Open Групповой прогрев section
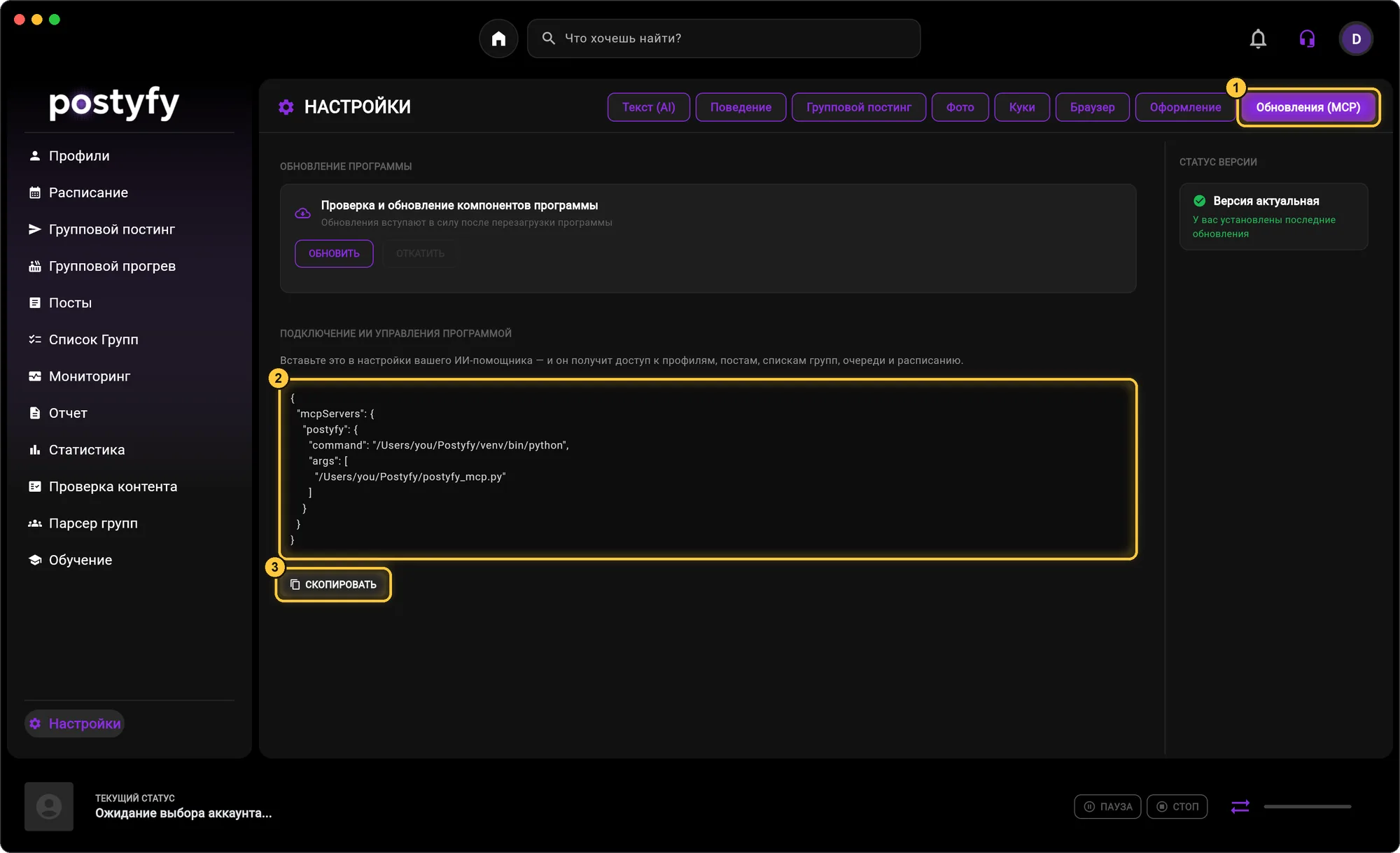 pos(101,266)
